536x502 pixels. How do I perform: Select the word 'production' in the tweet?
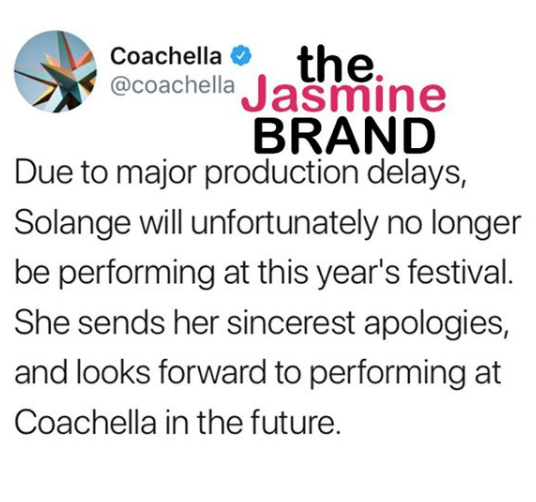tap(281, 174)
